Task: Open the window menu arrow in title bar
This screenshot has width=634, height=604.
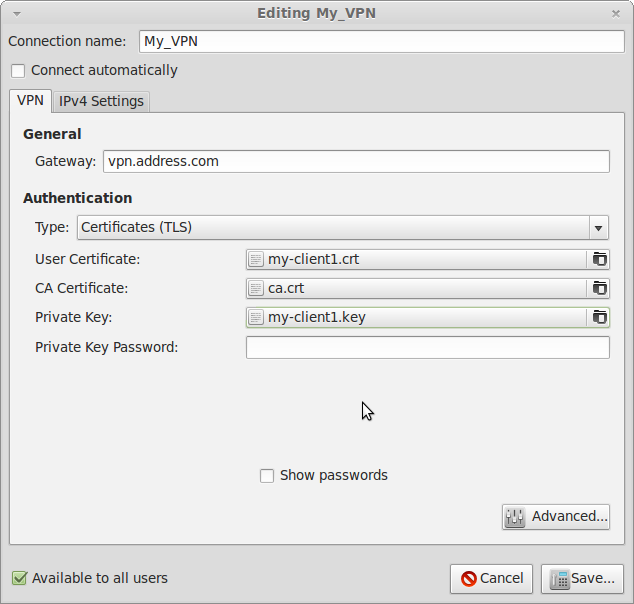Action: pos(17,14)
